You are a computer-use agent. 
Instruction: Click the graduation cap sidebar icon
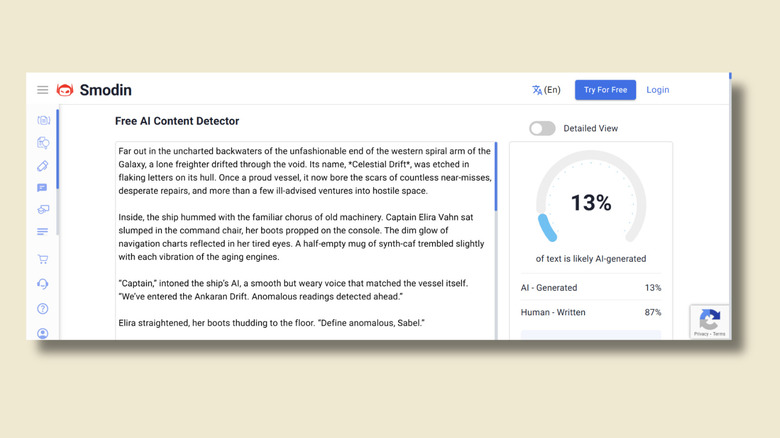pos(42,209)
